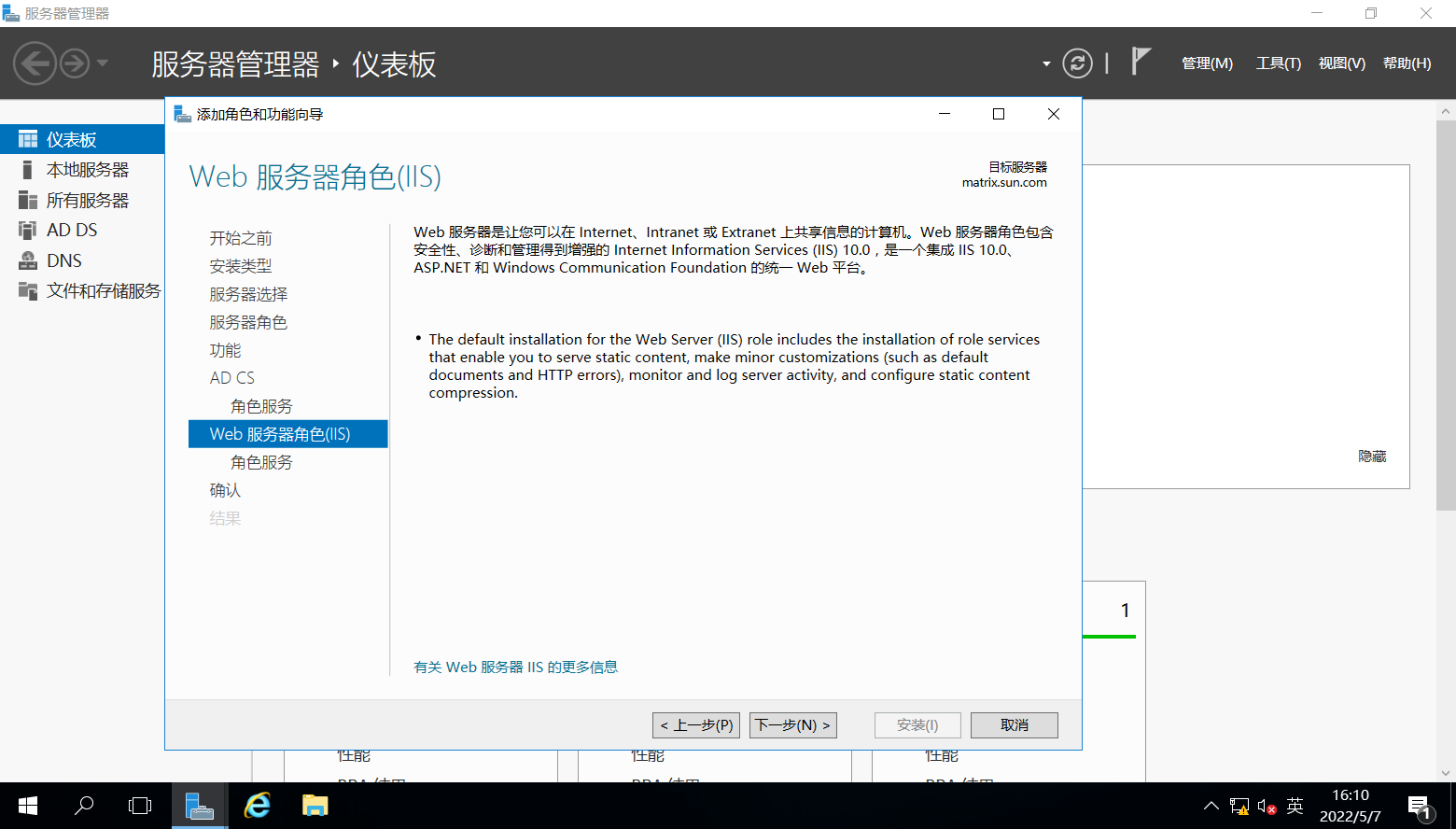Open the 视图(V) menu
1456x829 pixels.
pyautogui.click(x=1341, y=63)
